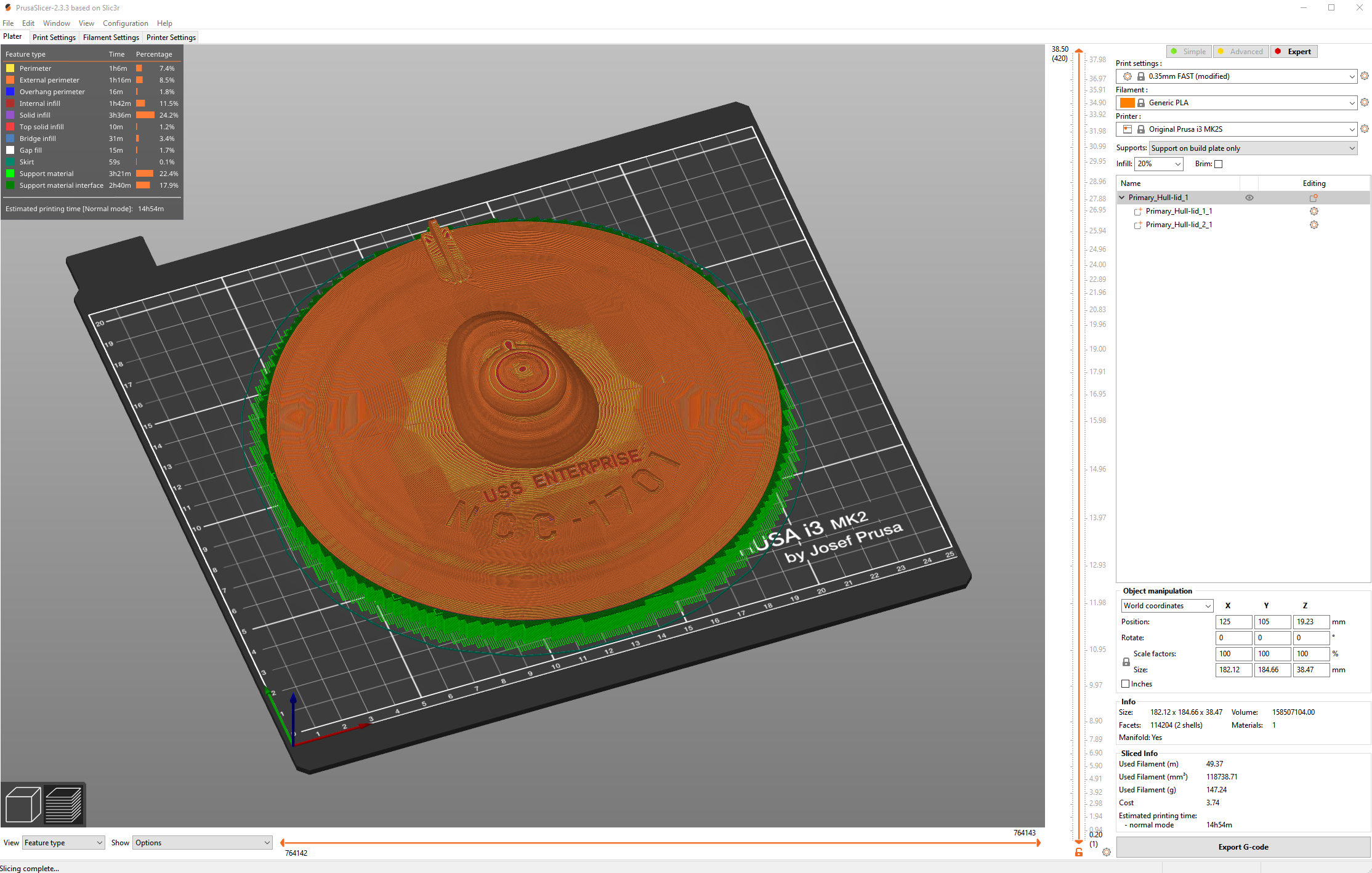1372x873 pixels.
Task: Click Filament orange color swatch
Action: (x=1128, y=103)
